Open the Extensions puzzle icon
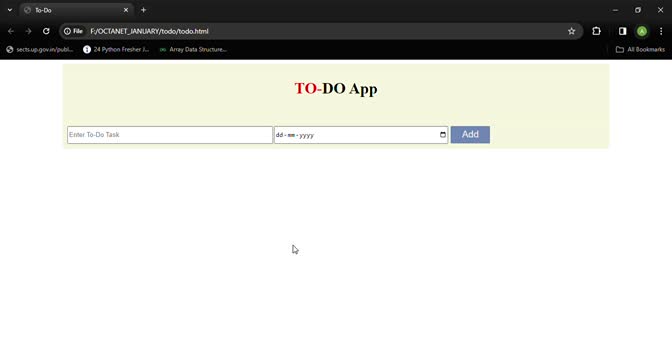This screenshot has height=360, width=672. coord(596,31)
